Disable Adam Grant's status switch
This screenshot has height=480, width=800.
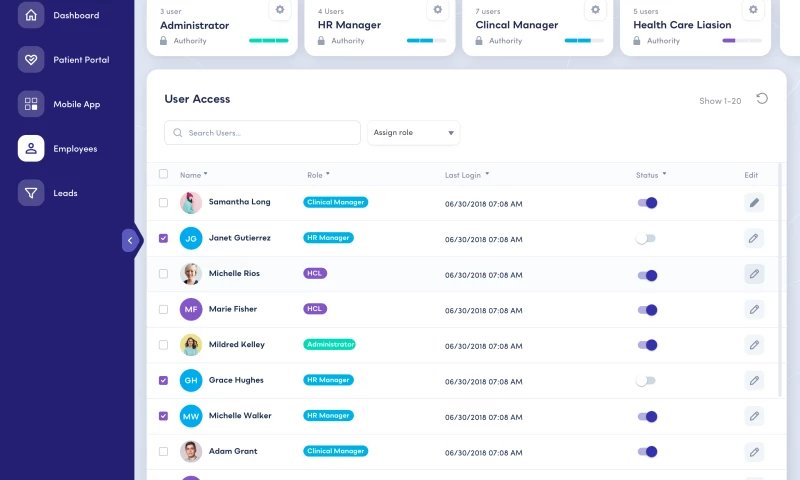647,452
